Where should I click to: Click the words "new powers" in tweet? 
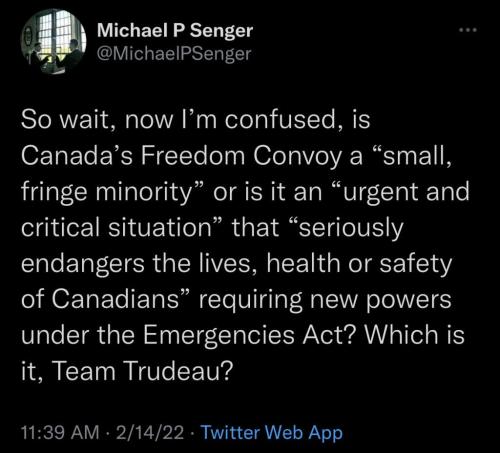click(381, 299)
